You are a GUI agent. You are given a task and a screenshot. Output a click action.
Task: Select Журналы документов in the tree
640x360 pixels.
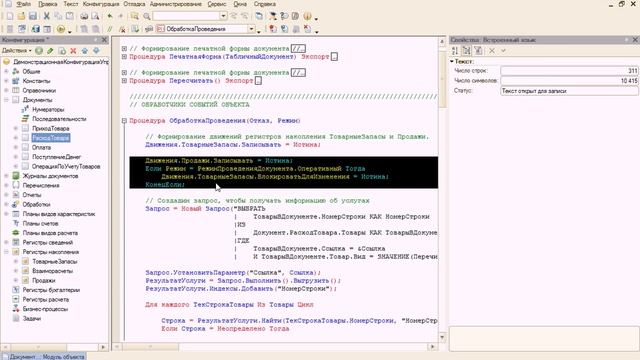coord(50,176)
